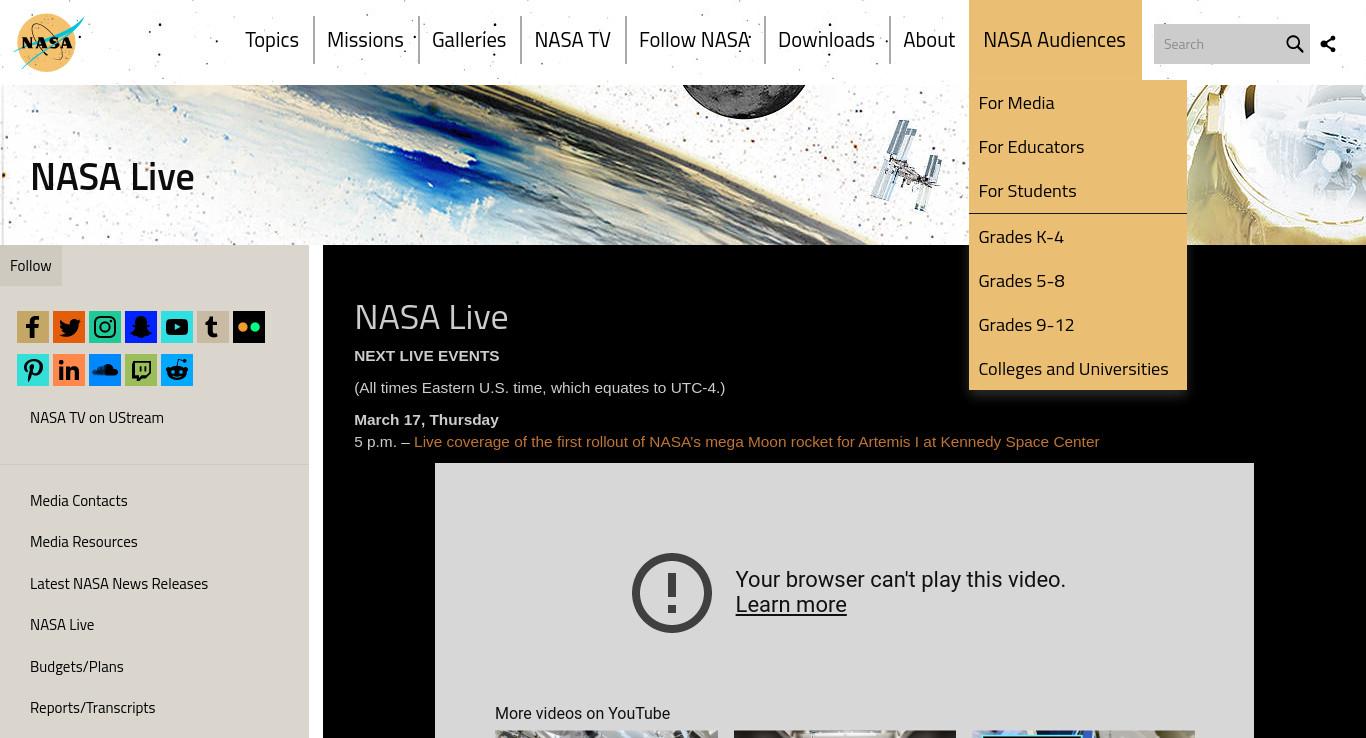Open the Follow NASA menu

694,40
